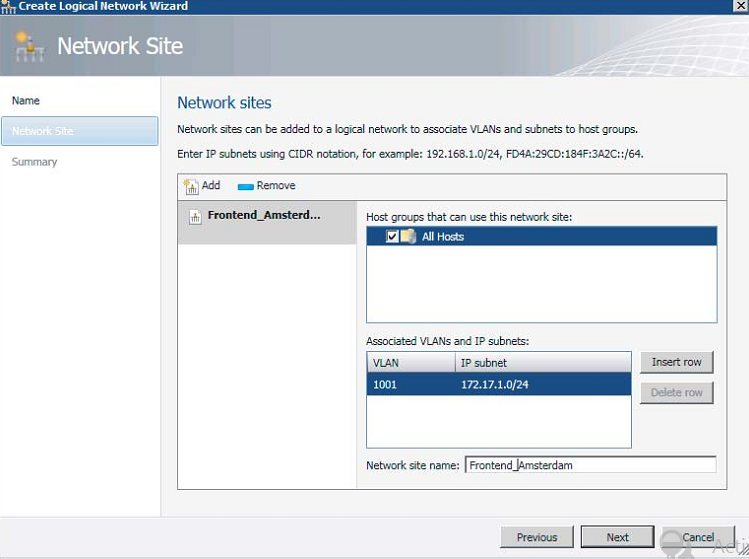This screenshot has width=749, height=559.
Task: Go to the Summary wizard step
Action: tap(34, 162)
